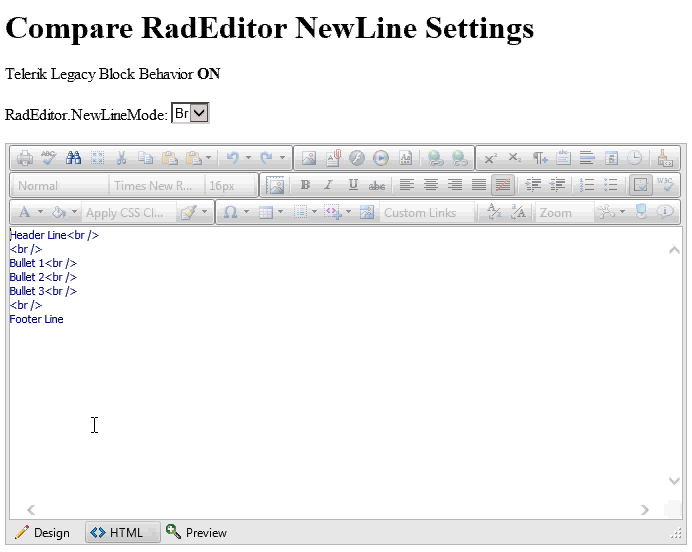Open the Custom Links dropdown

pos(427,213)
